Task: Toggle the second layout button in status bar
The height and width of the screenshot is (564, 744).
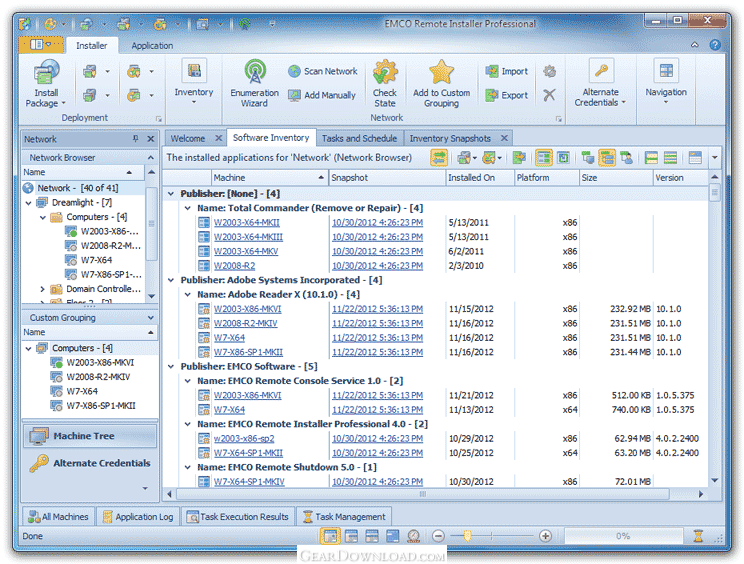Action: (352, 536)
